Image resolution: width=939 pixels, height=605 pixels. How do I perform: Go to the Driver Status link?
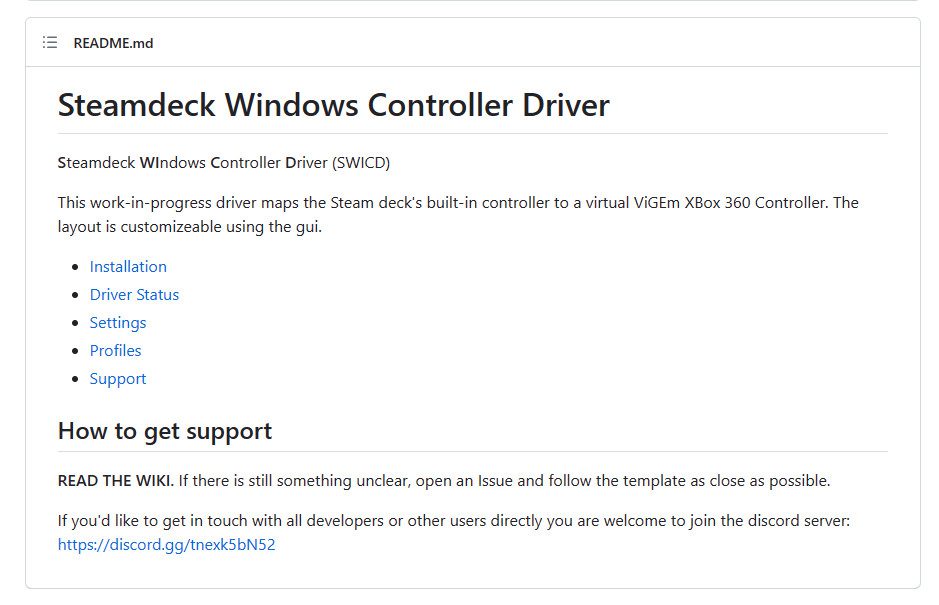pyautogui.click(x=134, y=294)
